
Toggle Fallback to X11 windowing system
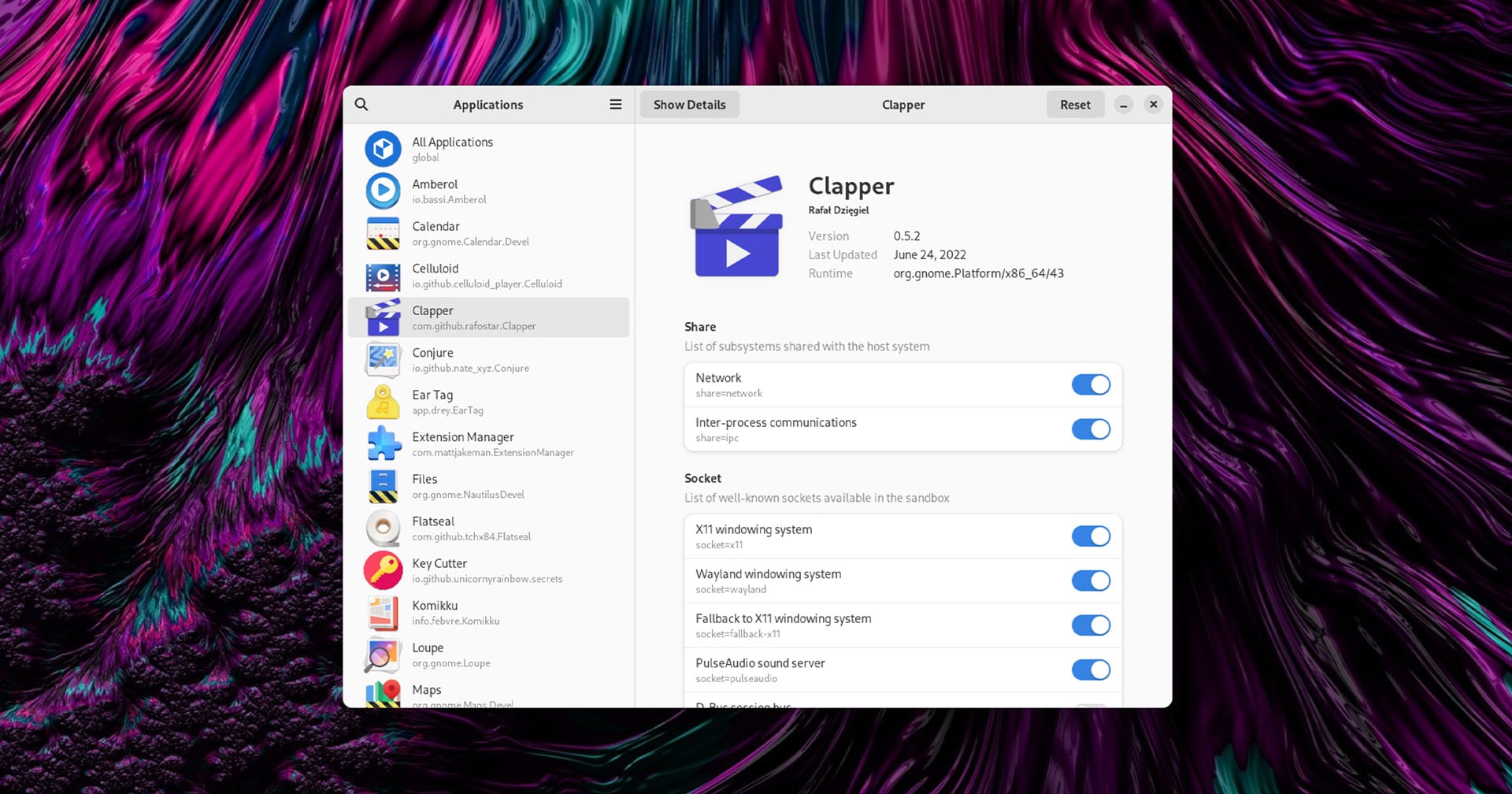(x=1091, y=625)
